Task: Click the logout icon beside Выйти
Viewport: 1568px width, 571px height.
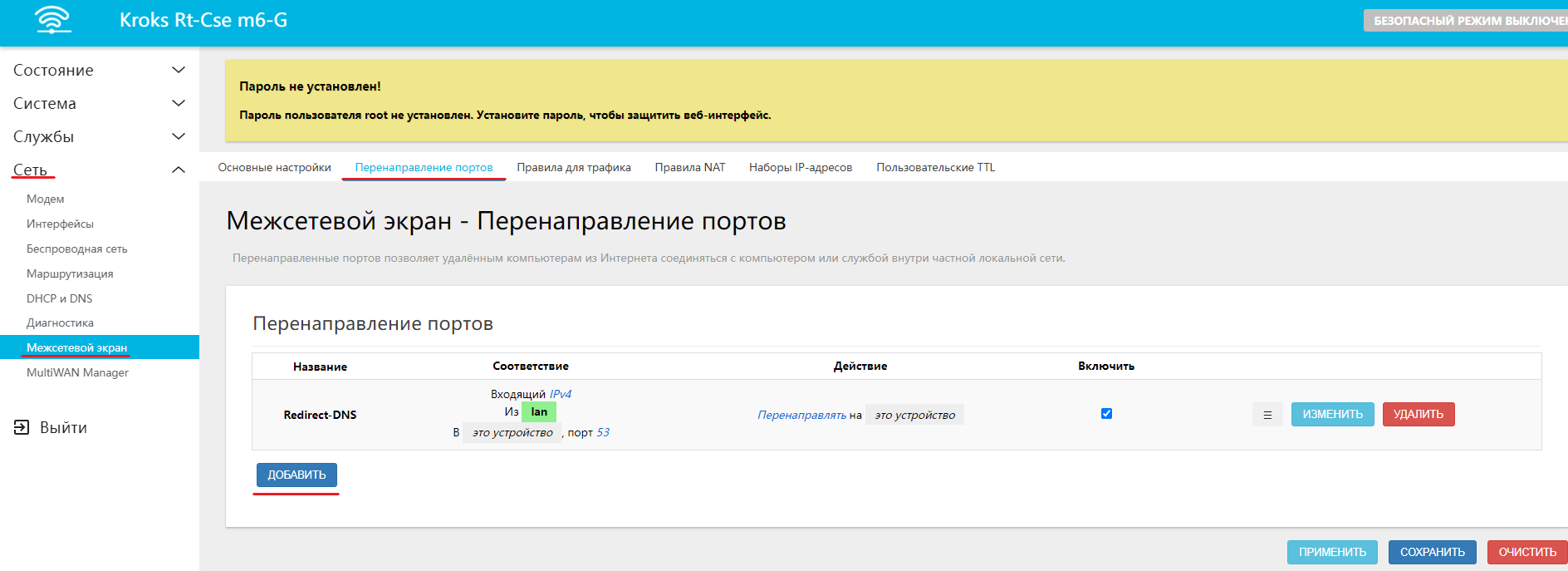Action: (22, 427)
